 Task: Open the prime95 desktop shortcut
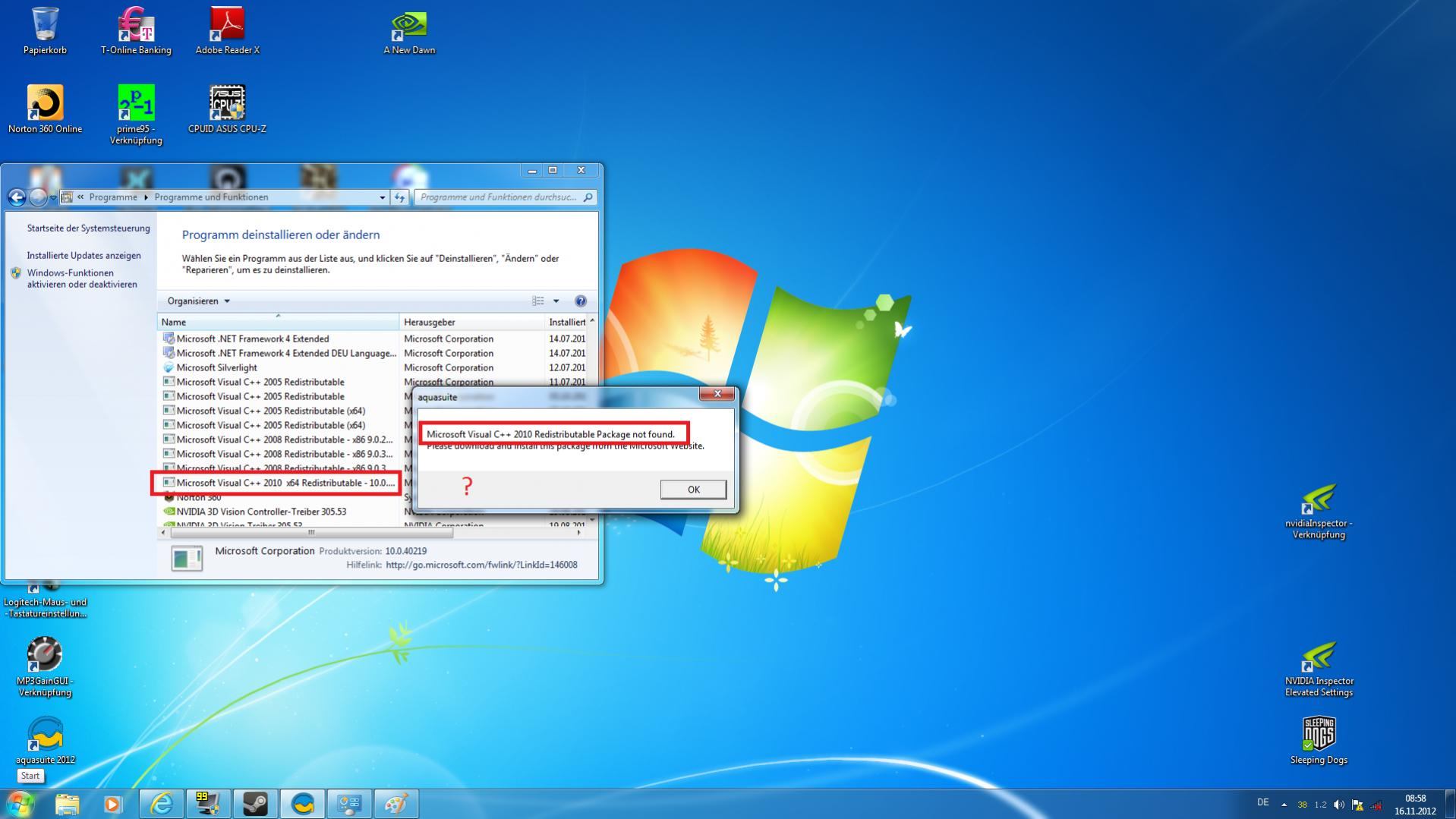tap(136, 114)
